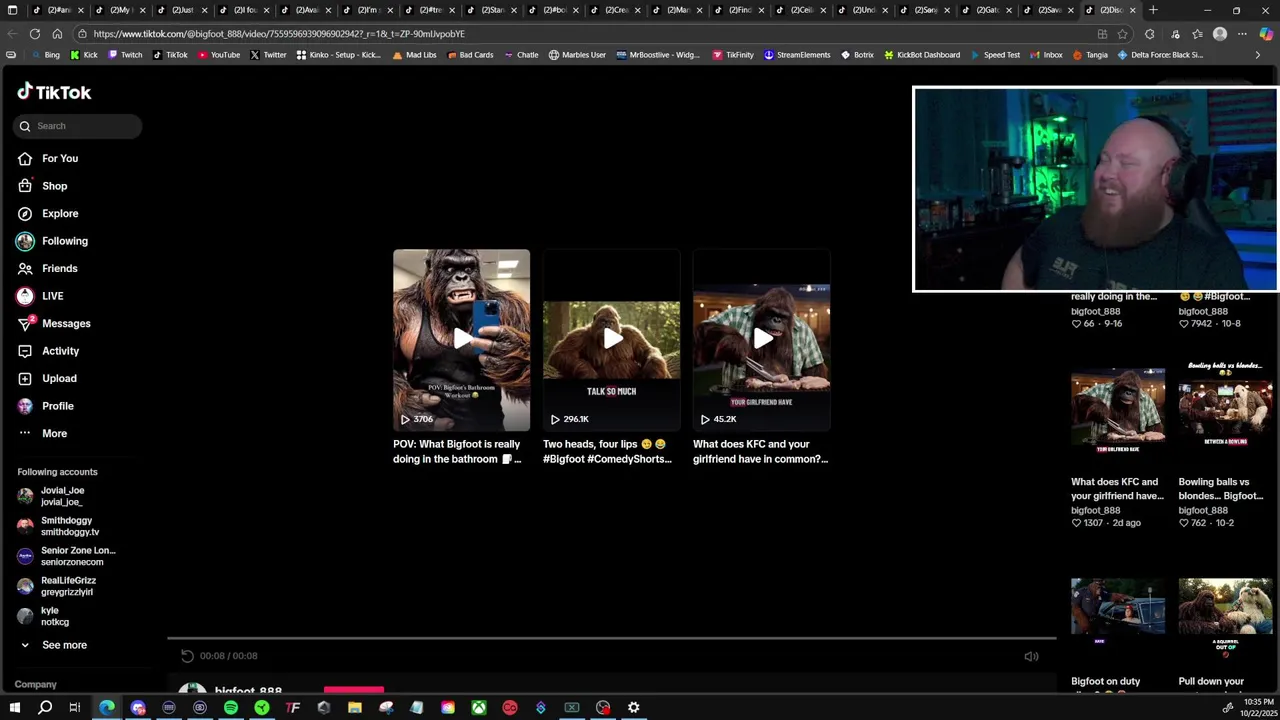Open Bad Cards bookmarks folder
The width and height of the screenshot is (1280, 720).
pos(470,55)
